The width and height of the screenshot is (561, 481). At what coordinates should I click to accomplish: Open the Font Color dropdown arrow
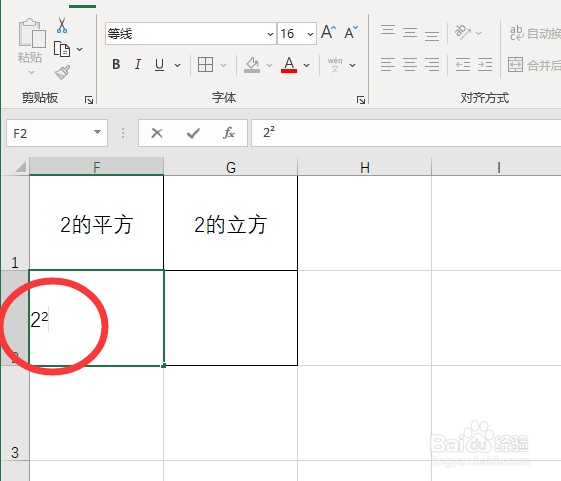point(307,65)
